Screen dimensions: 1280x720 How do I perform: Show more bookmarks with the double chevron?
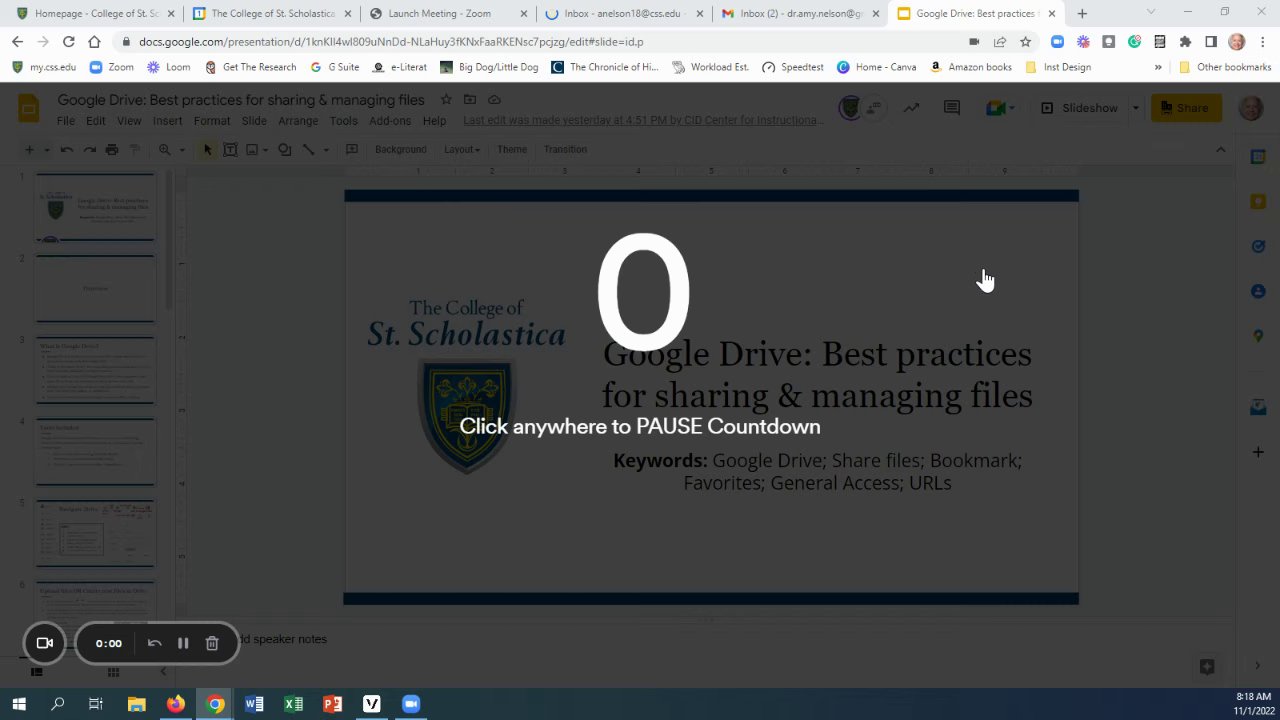point(1158,67)
